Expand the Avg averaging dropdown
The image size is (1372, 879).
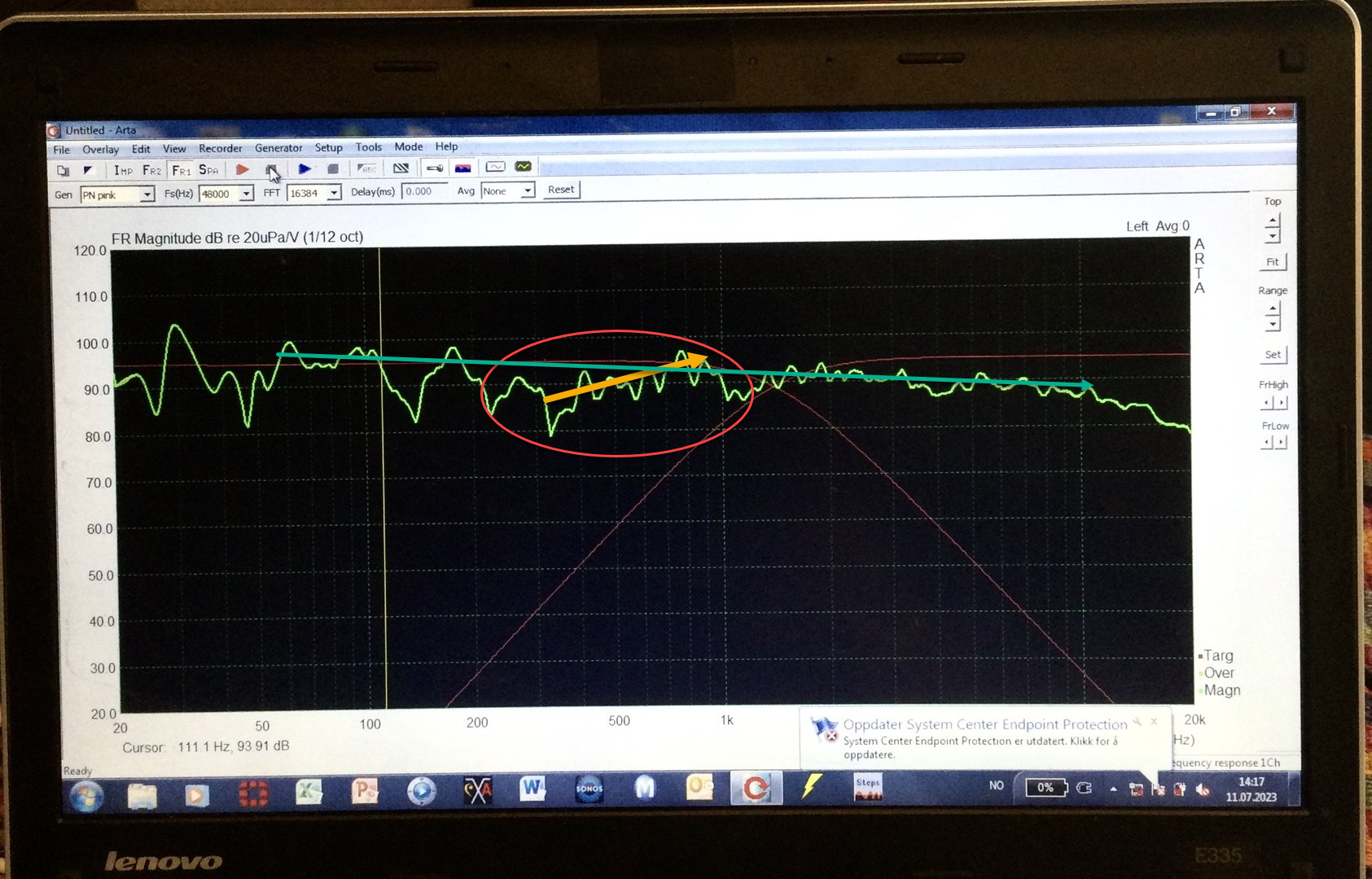click(x=528, y=190)
